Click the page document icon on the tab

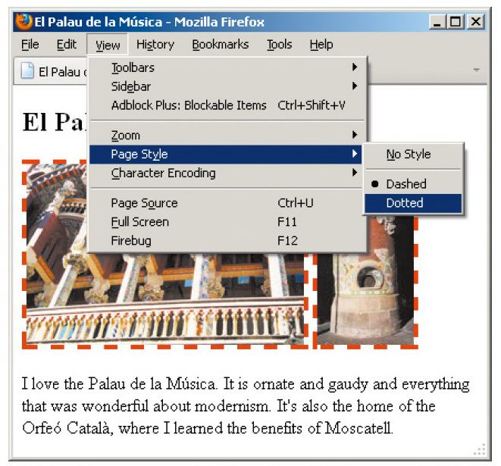click(x=27, y=71)
